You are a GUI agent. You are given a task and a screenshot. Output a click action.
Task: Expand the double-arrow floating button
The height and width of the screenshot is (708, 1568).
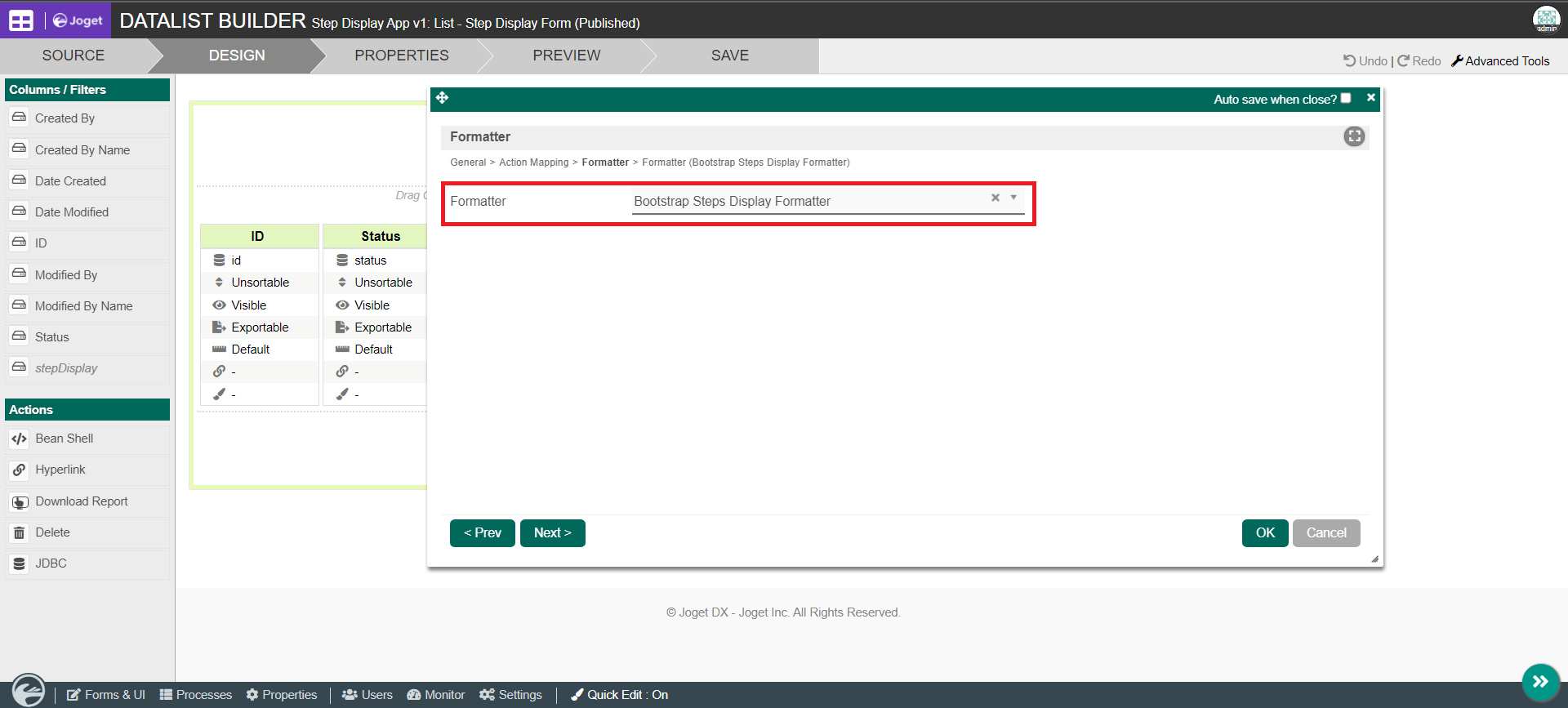[1540, 682]
